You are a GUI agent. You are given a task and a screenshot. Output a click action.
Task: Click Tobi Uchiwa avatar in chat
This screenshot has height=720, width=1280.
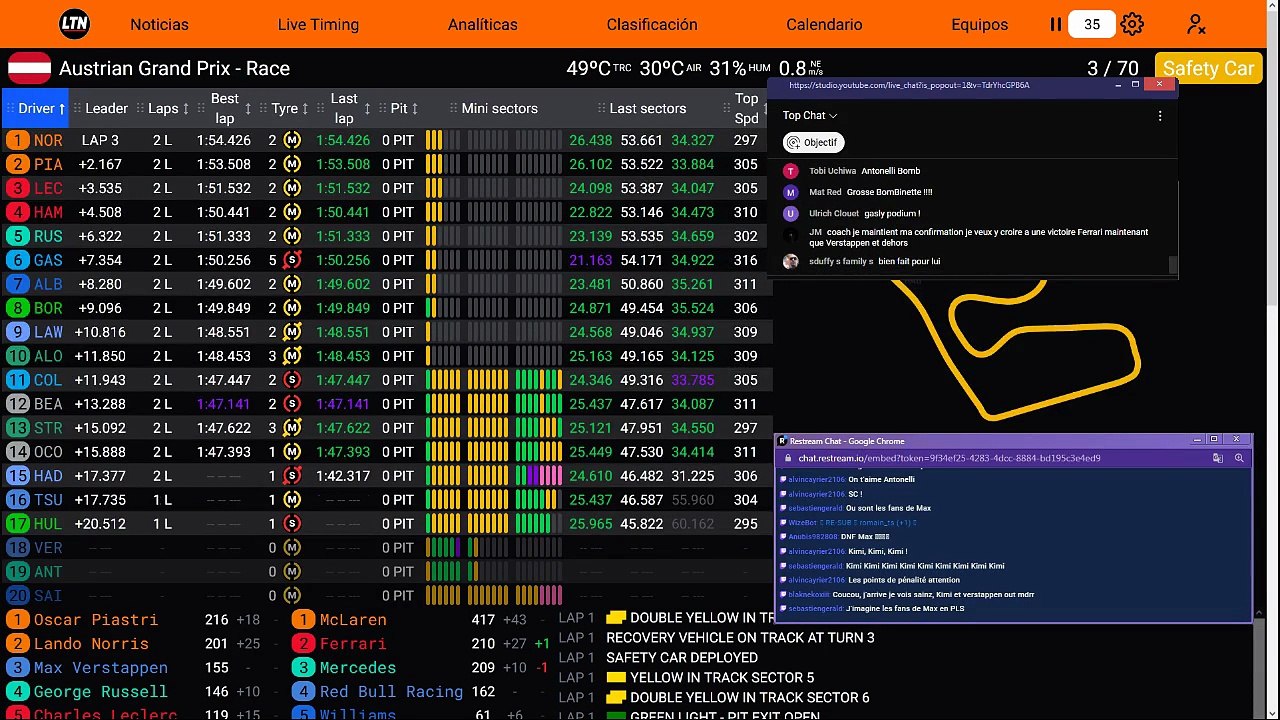tap(791, 171)
